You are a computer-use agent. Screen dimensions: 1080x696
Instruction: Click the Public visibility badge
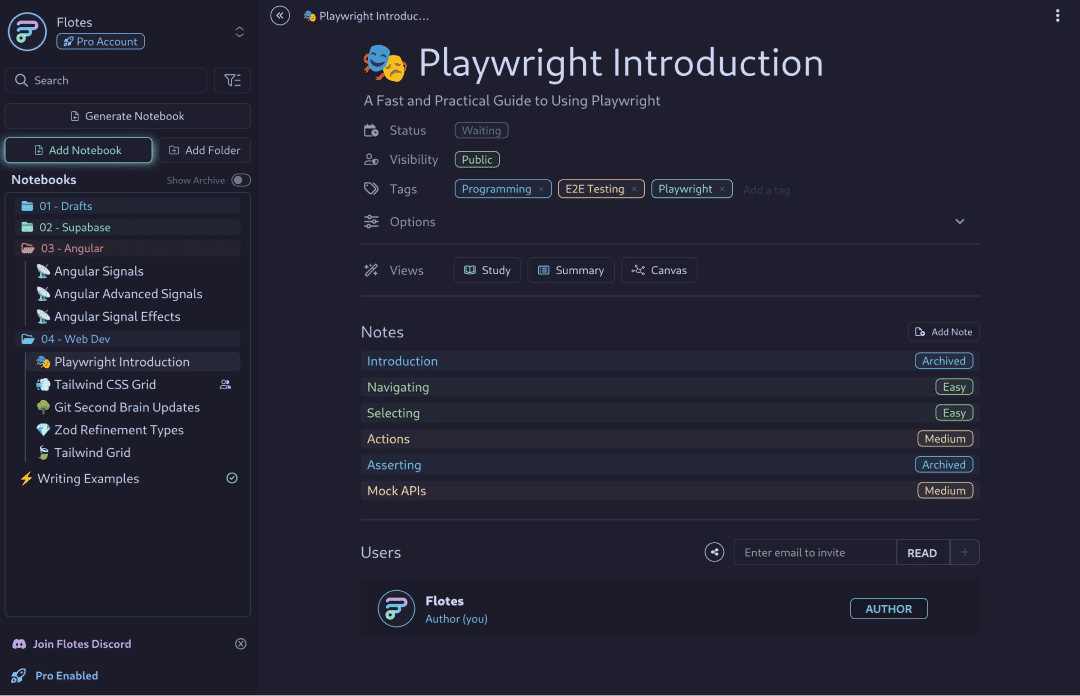point(477,159)
